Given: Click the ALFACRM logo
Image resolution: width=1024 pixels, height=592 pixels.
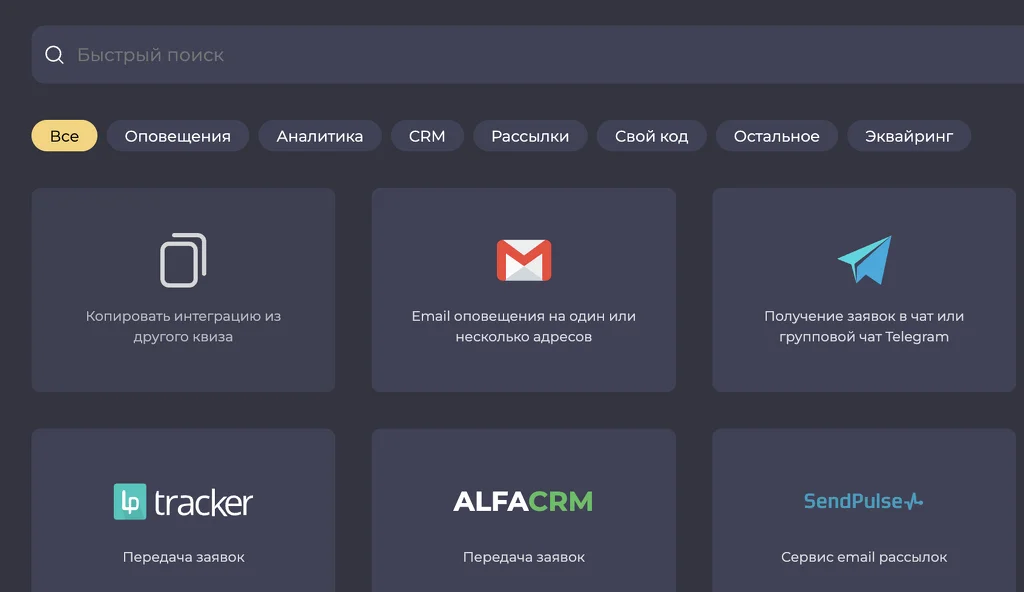Looking at the screenshot, I should coord(524,502).
